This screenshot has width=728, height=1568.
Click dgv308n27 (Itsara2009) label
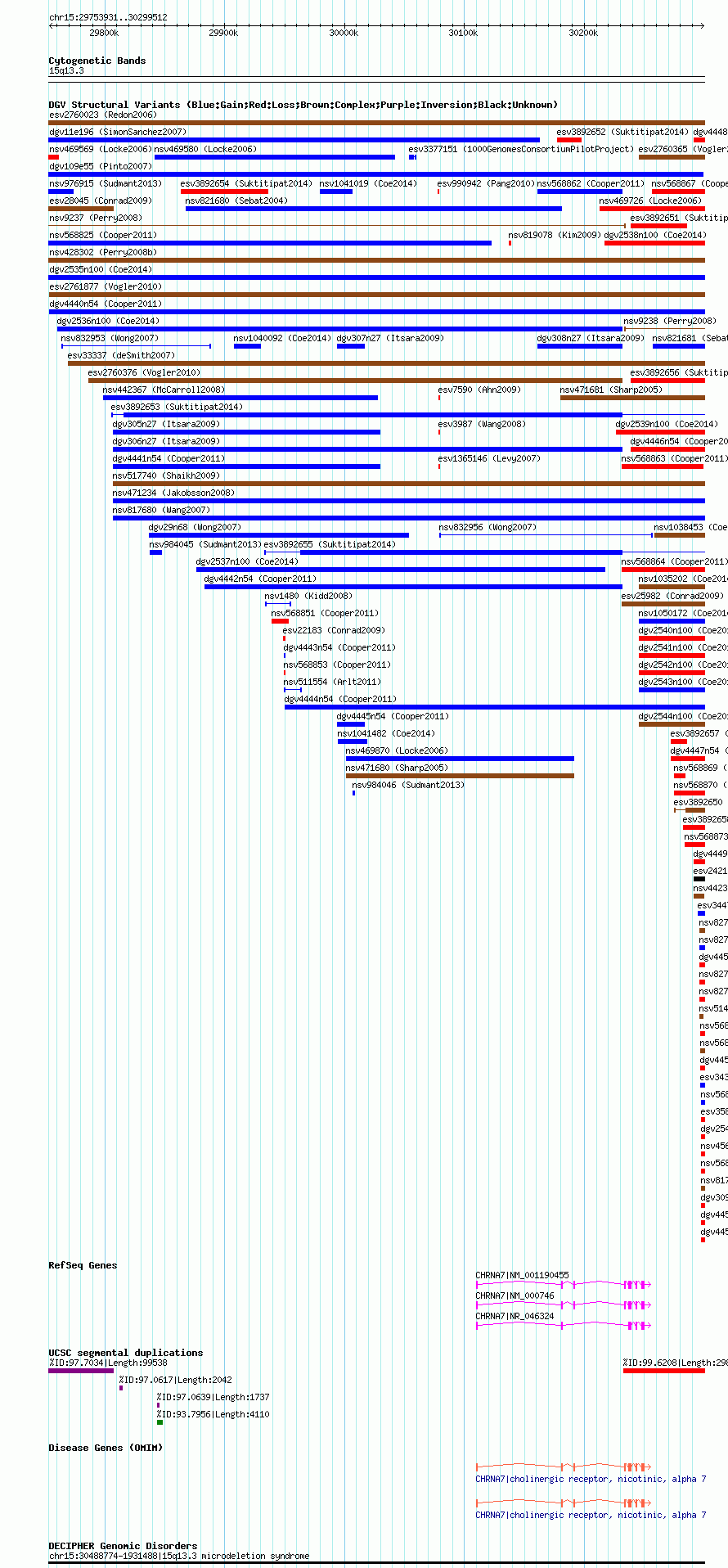(x=591, y=339)
